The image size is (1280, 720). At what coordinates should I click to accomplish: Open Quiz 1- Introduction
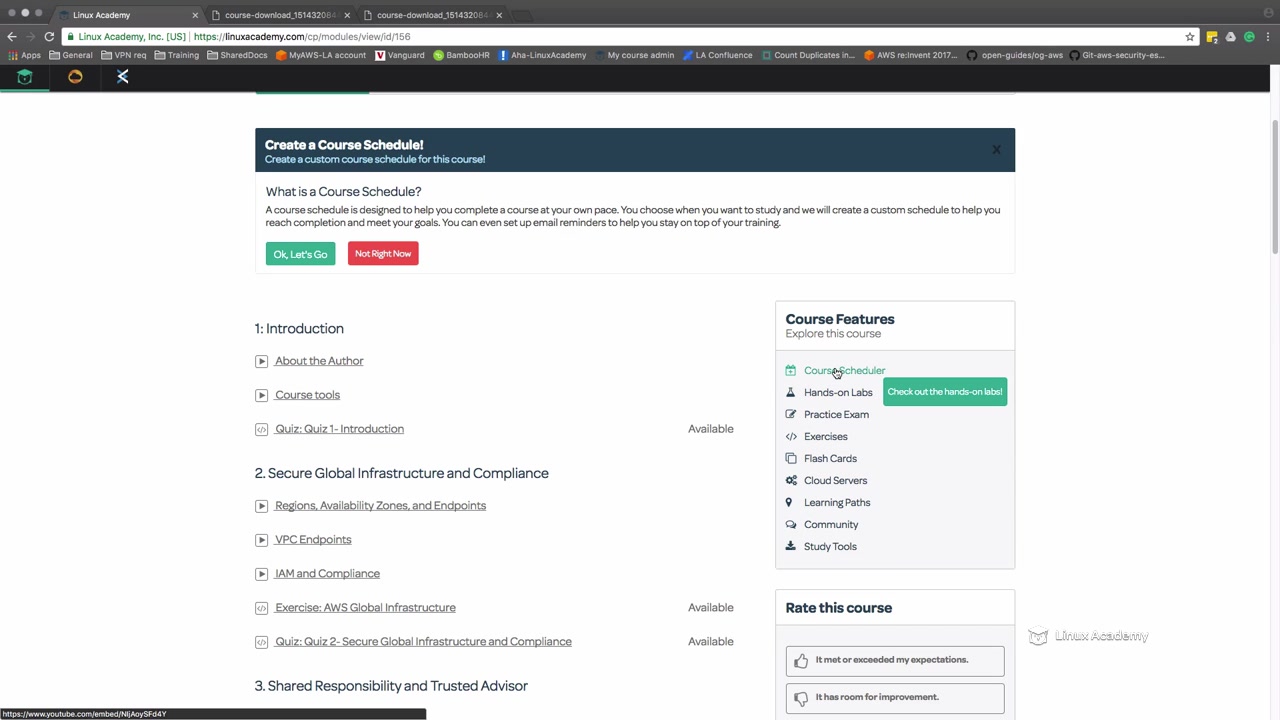click(339, 429)
